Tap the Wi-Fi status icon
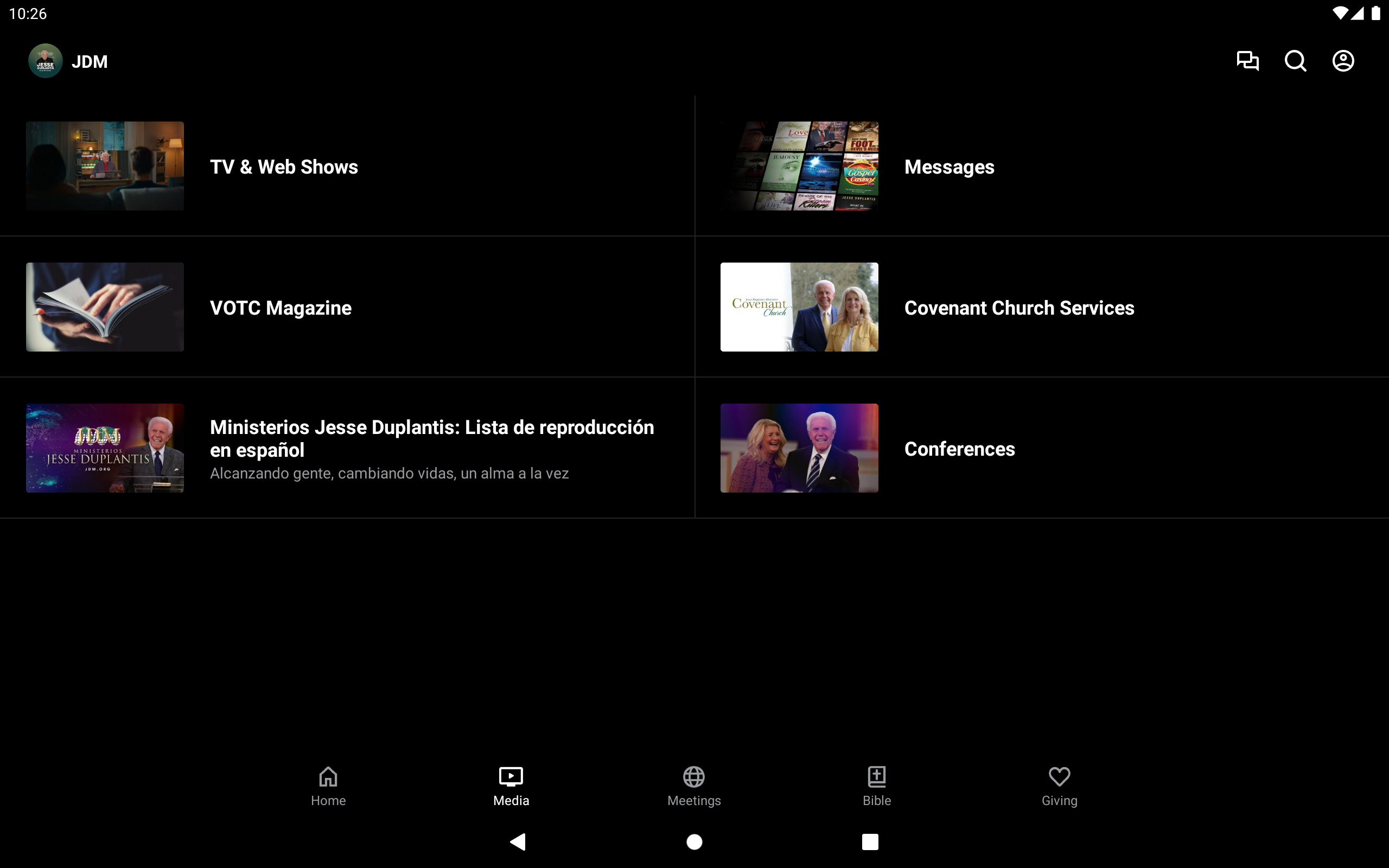This screenshot has height=868, width=1389. (1340, 13)
